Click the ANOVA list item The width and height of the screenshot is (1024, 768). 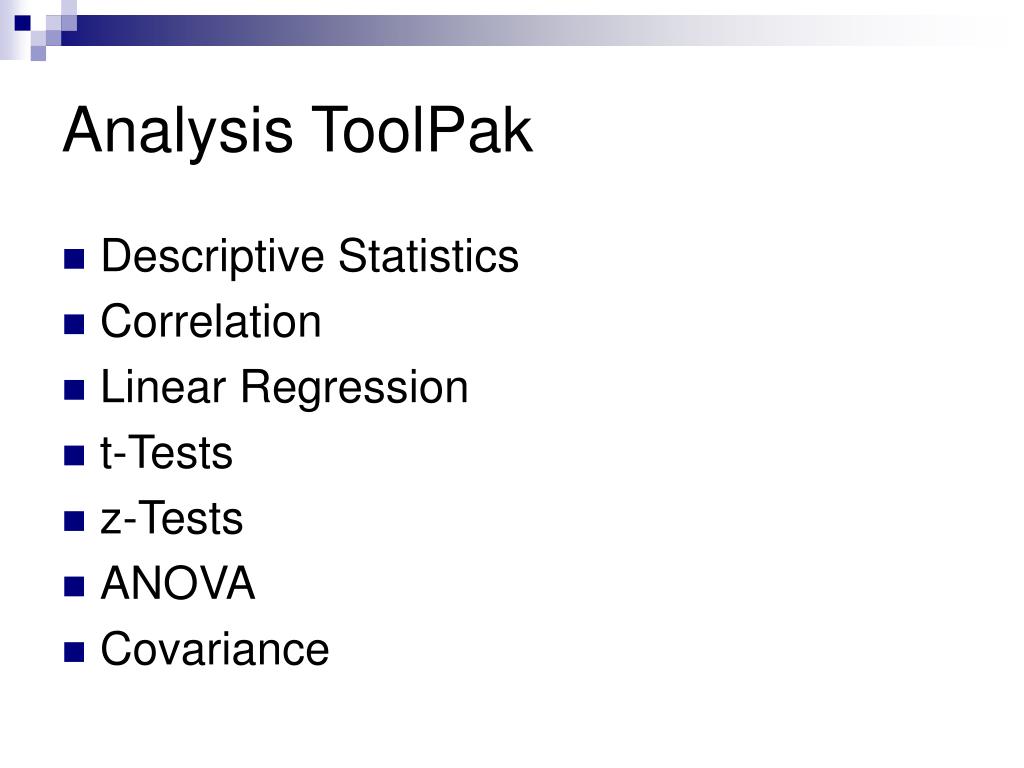178,583
